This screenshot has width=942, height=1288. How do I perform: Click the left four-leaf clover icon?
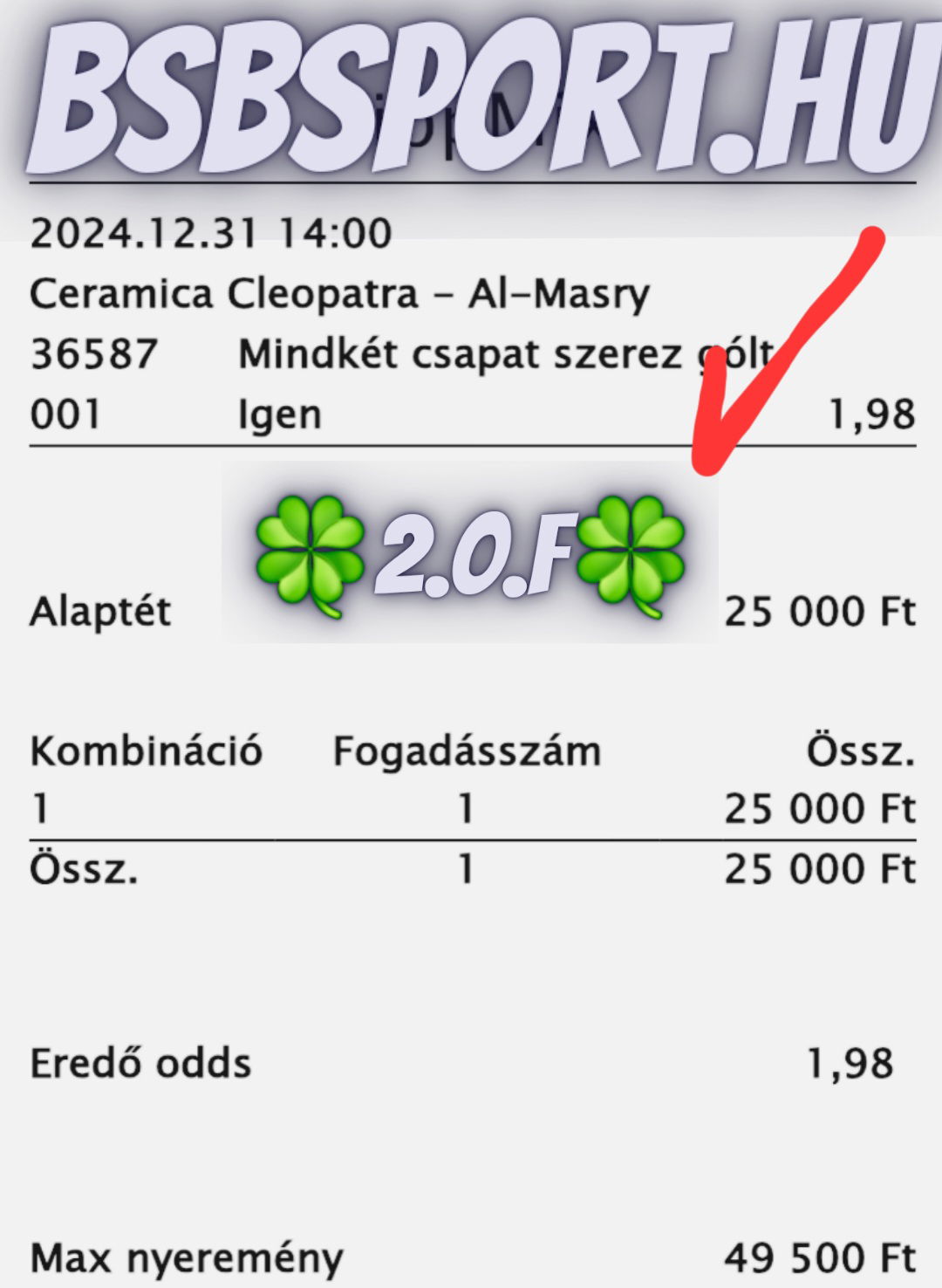(x=309, y=556)
